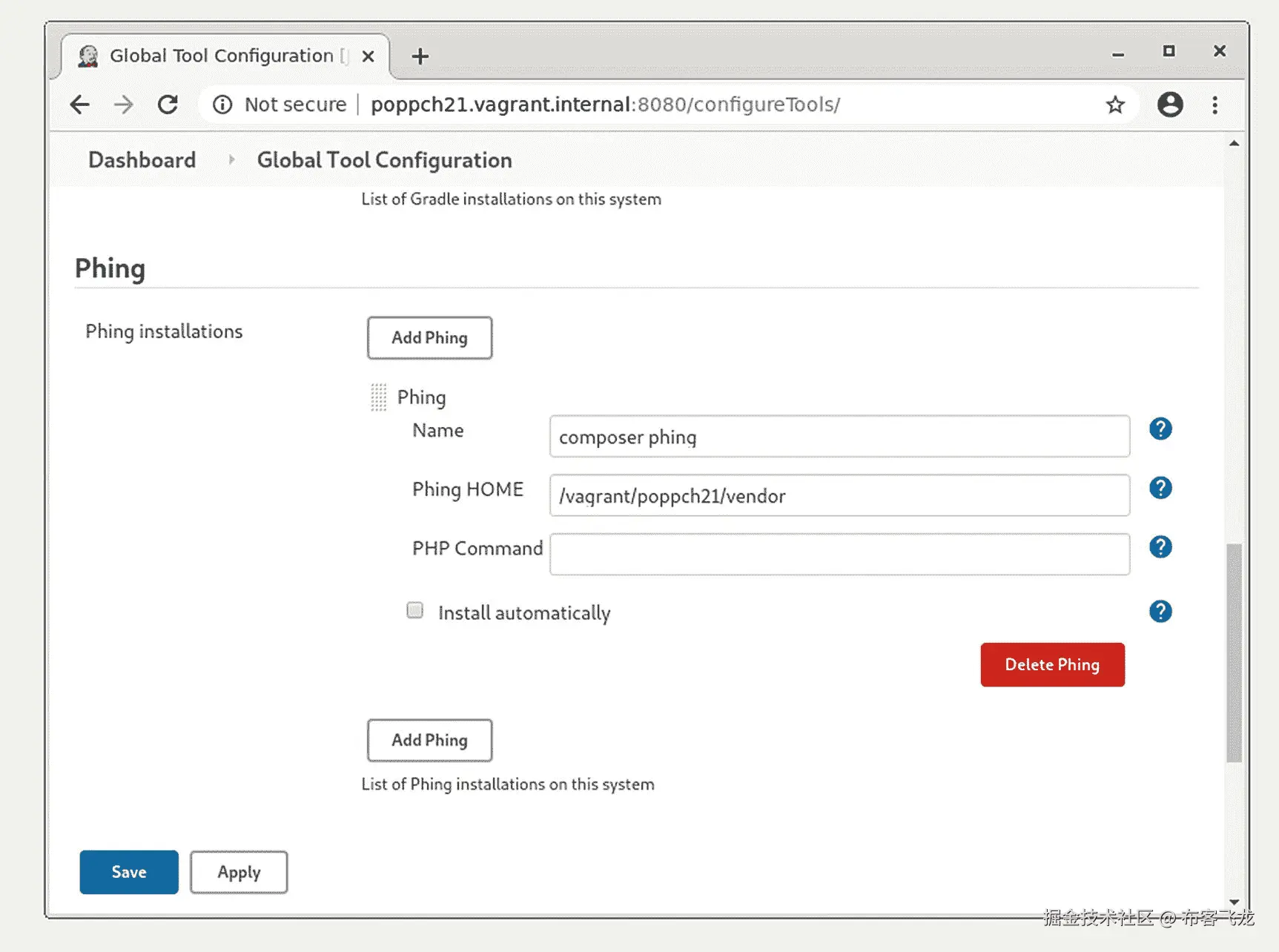Image resolution: width=1279 pixels, height=952 pixels.
Task: Click the Save button
Action: pyautogui.click(x=129, y=872)
